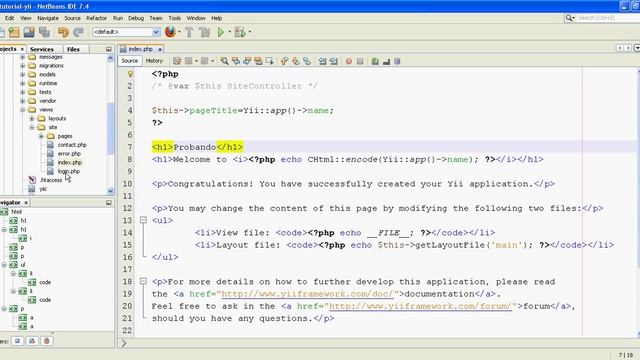Click the Uncomment icon in editor toolbar

pos(386,61)
